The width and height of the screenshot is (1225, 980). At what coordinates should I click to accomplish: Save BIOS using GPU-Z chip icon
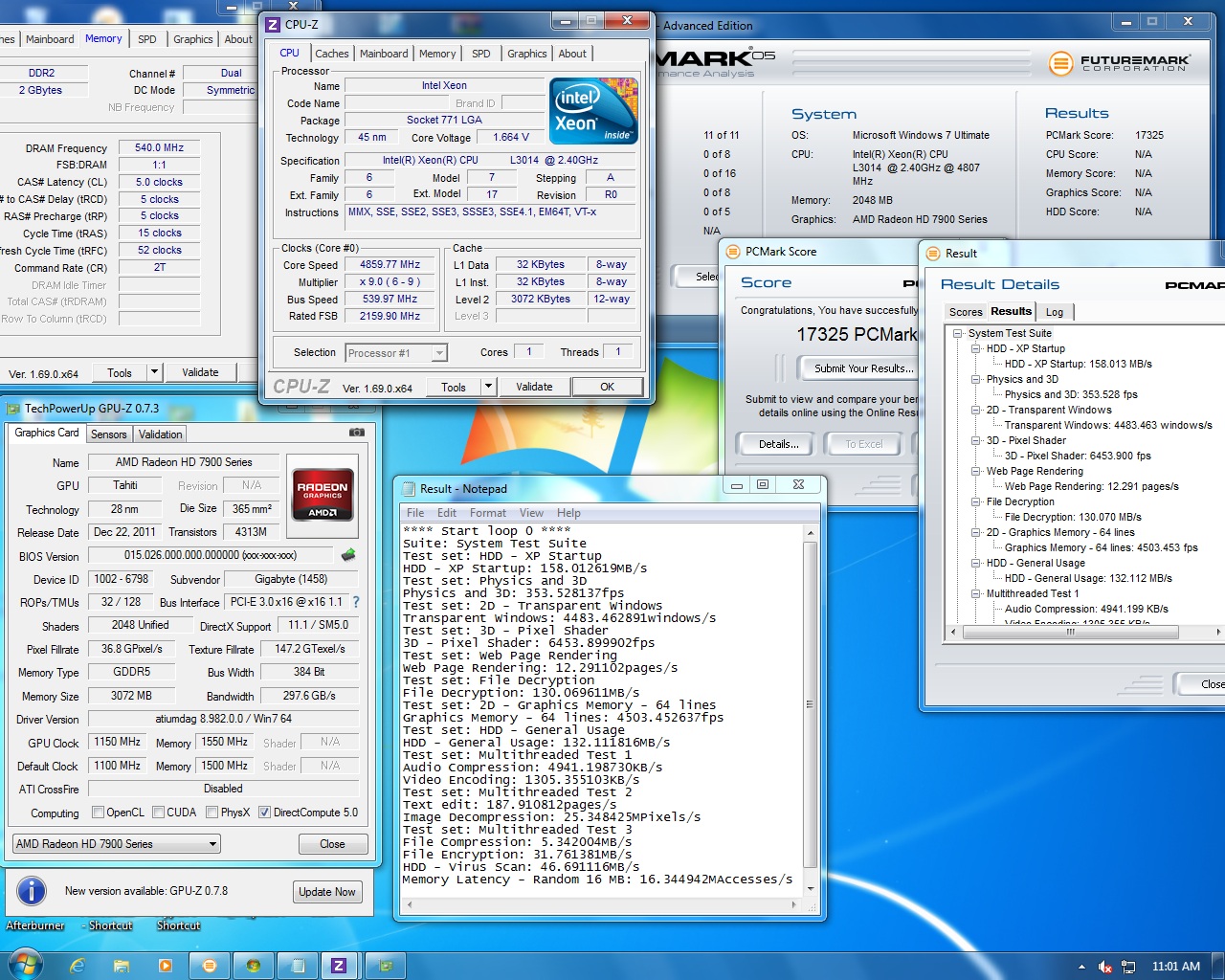[x=348, y=555]
